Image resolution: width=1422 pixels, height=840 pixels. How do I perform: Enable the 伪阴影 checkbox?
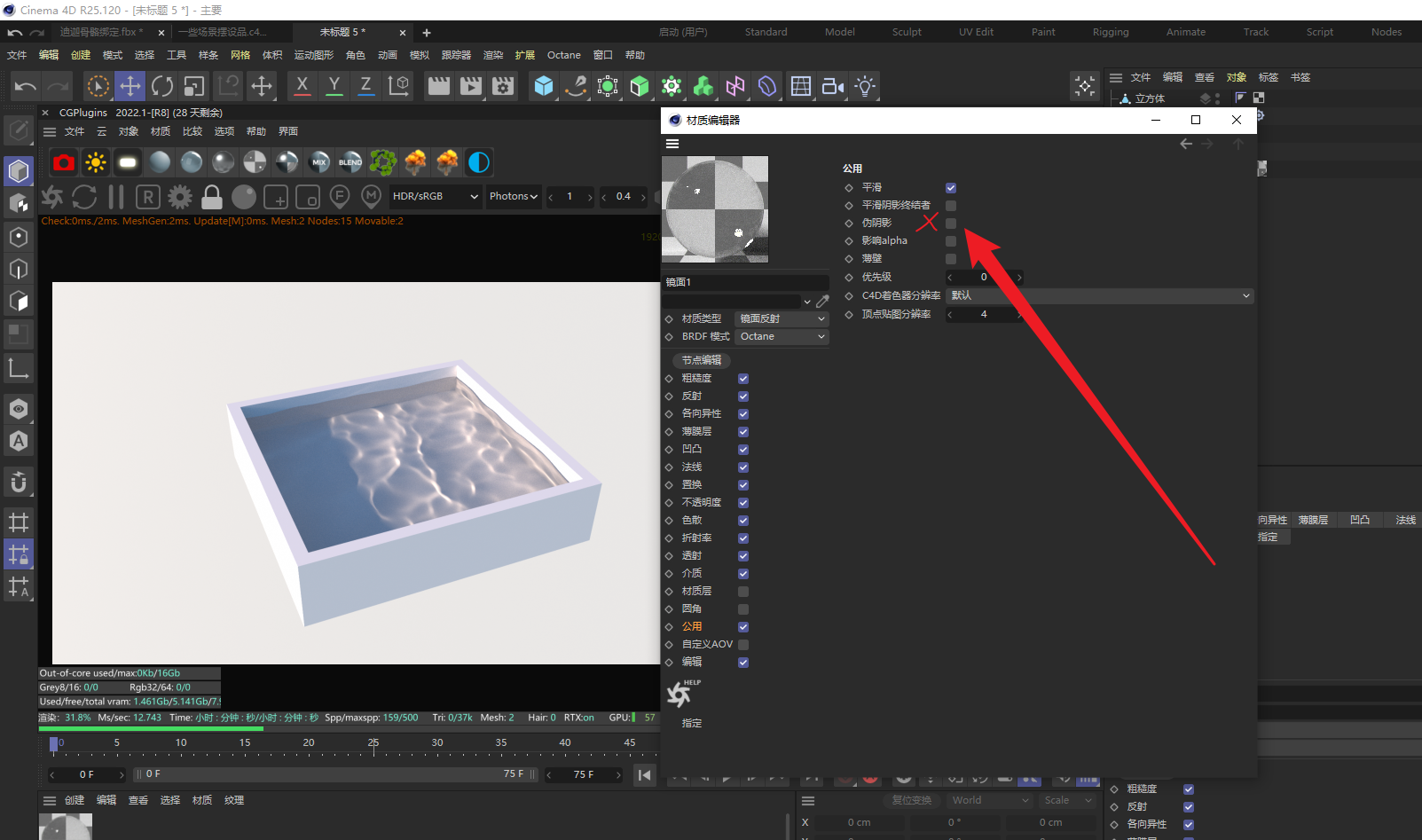point(951,224)
